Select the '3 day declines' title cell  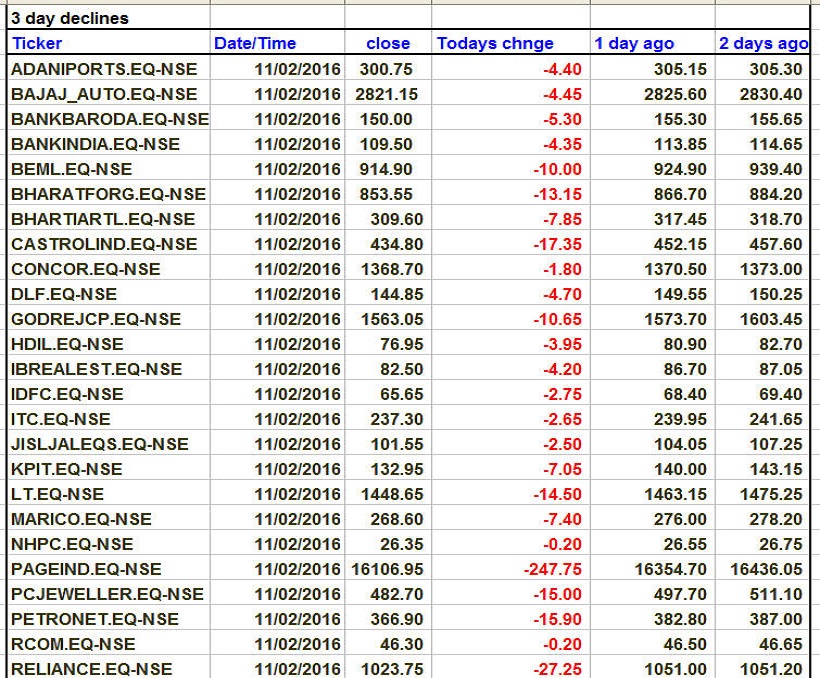tap(70, 18)
